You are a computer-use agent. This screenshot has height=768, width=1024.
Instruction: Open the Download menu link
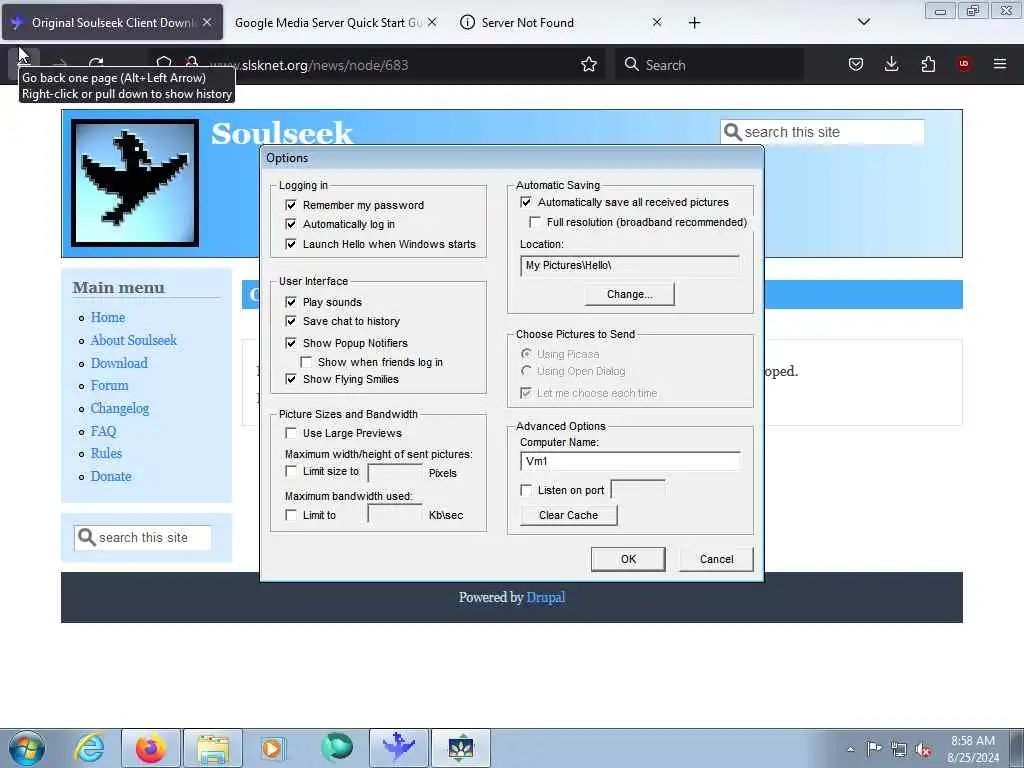[119, 363]
